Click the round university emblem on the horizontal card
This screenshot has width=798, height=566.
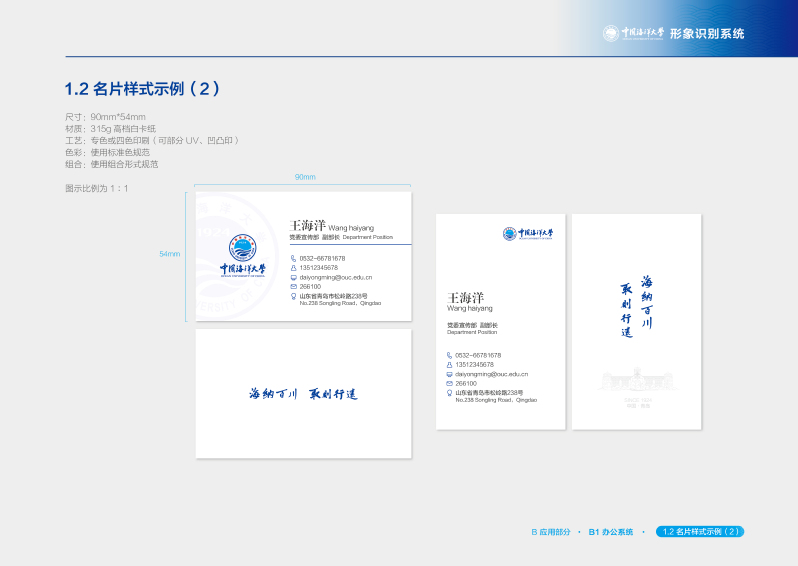[242, 247]
